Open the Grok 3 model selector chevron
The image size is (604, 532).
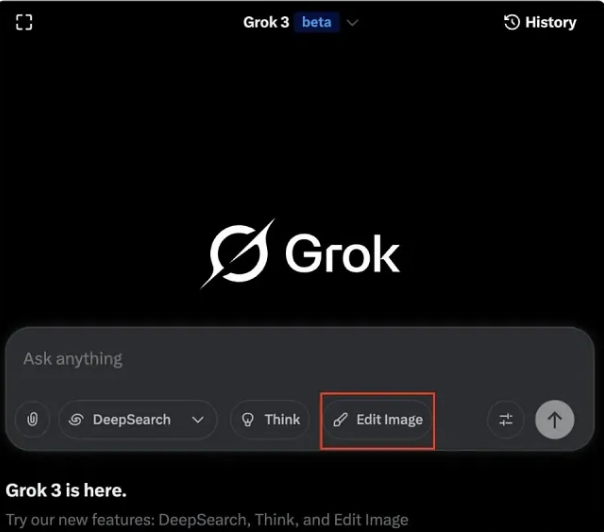click(352, 23)
